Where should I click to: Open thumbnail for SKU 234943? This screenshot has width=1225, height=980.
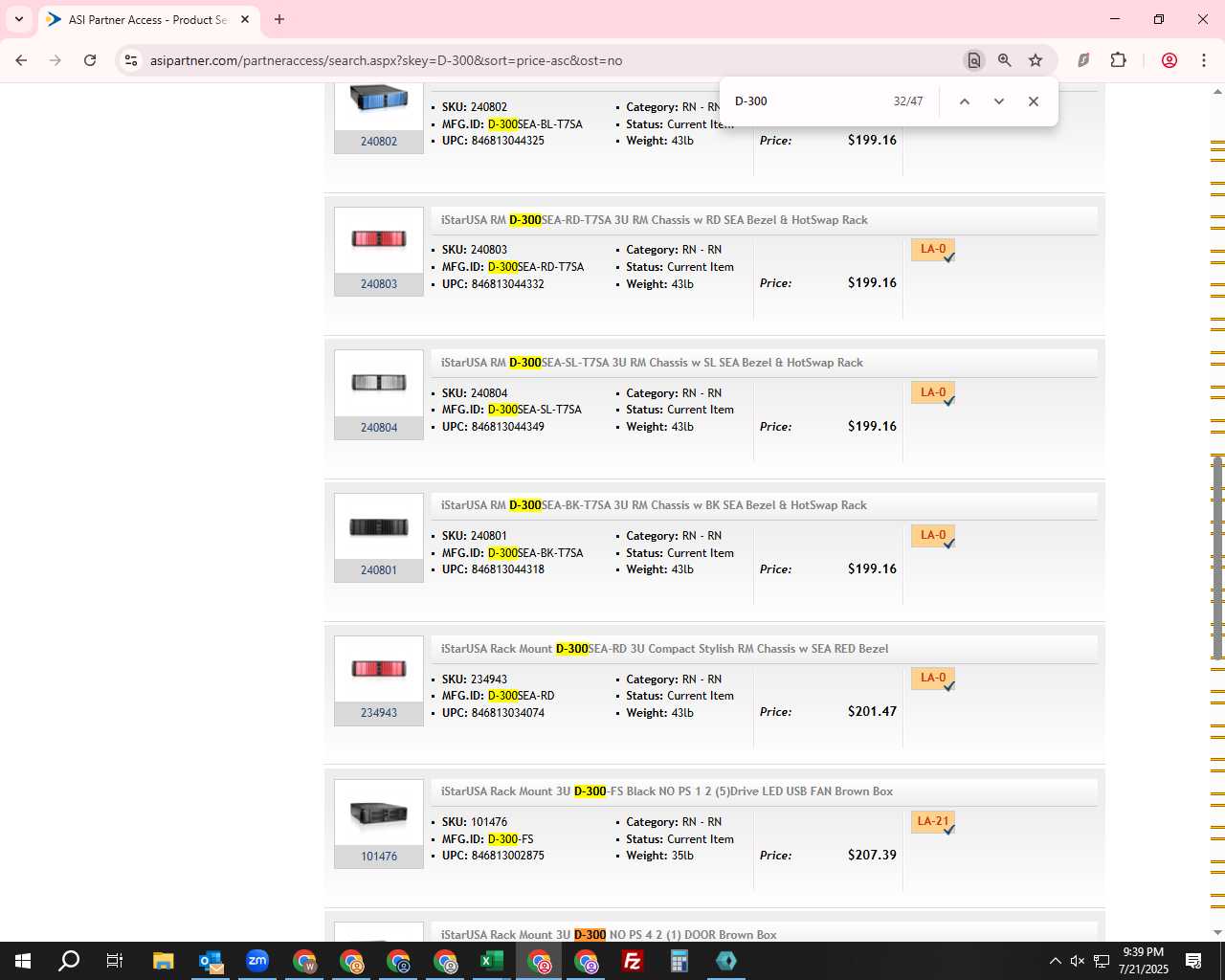[379, 669]
